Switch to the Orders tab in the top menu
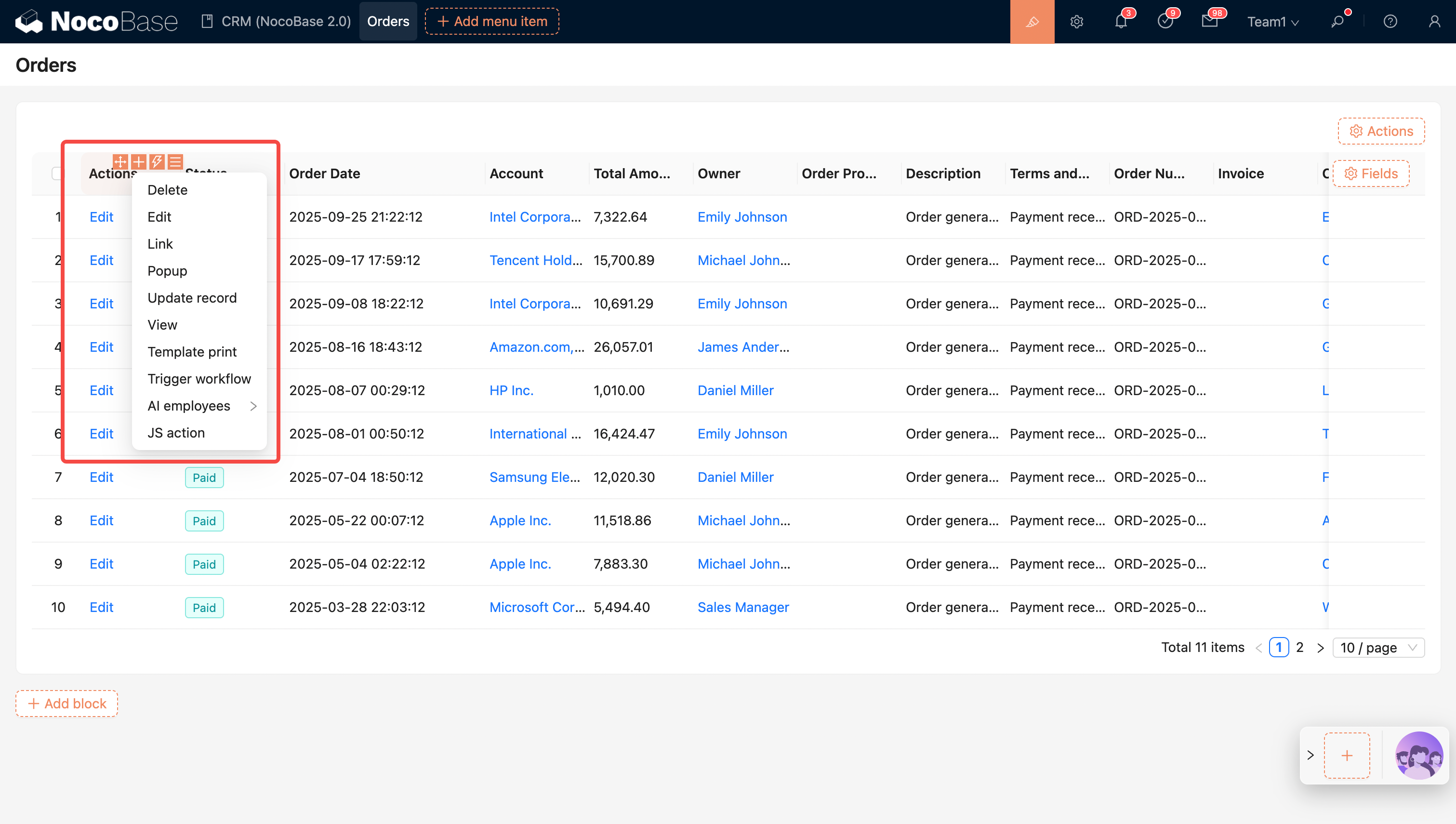The height and width of the screenshot is (824, 1456). coord(387,22)
